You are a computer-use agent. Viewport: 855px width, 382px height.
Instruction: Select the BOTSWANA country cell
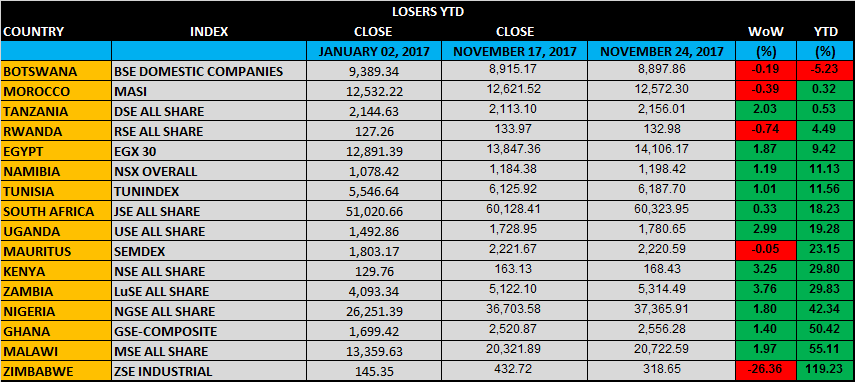coord(56,71)
